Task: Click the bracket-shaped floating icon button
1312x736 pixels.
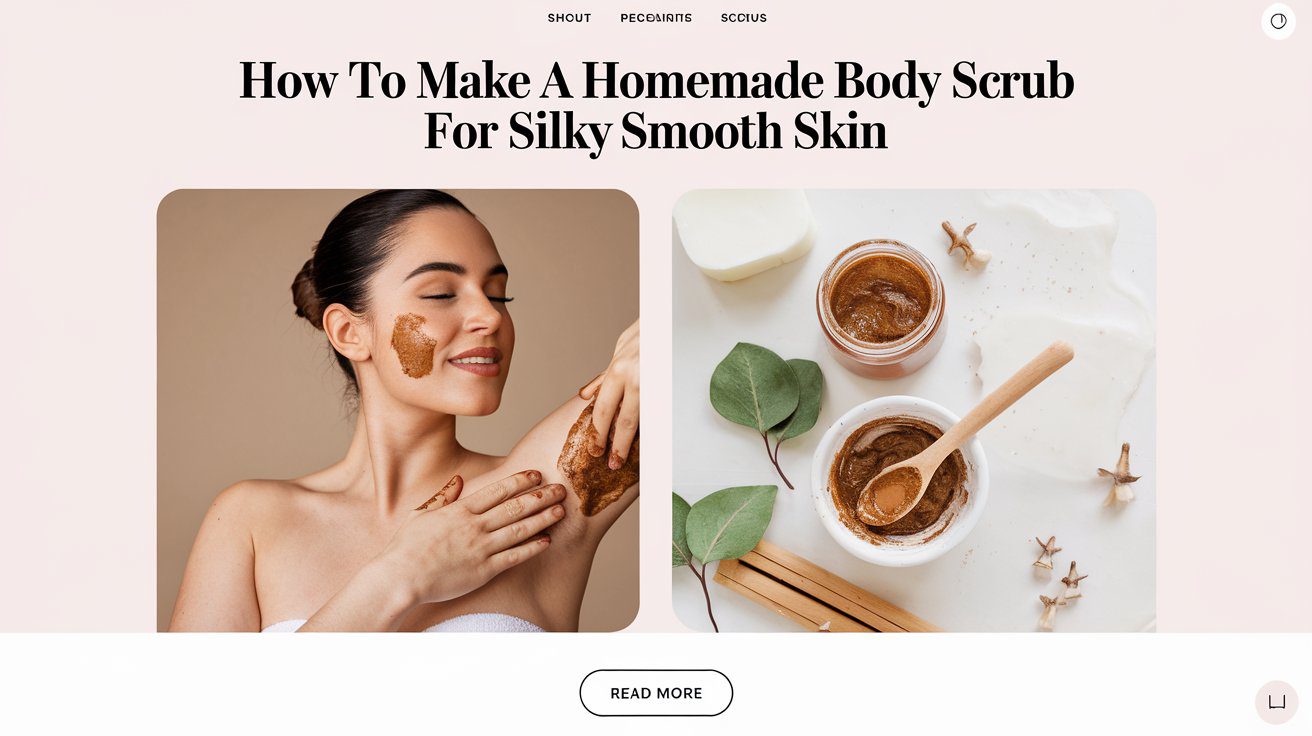Action: pyautogui.click(x=1277, y=702)
